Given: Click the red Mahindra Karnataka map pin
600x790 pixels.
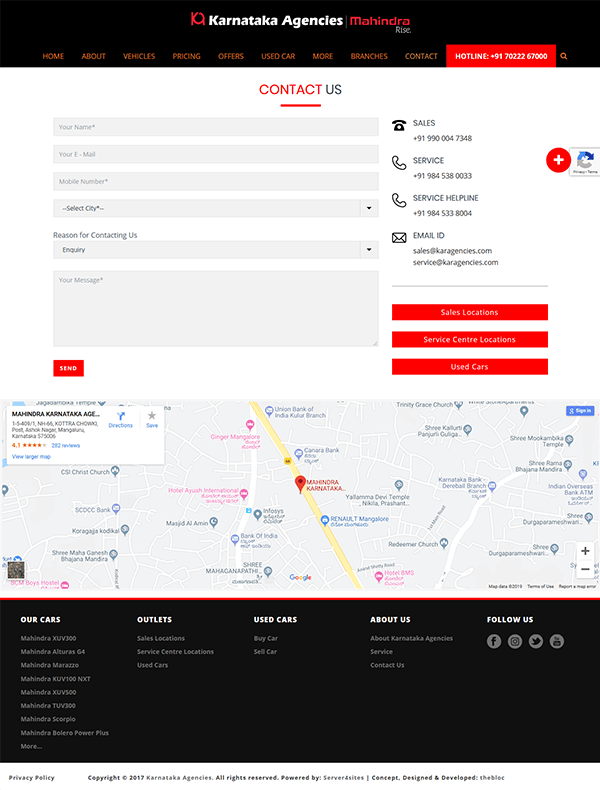Looking at the screenshot, I should tap(300, 484).
